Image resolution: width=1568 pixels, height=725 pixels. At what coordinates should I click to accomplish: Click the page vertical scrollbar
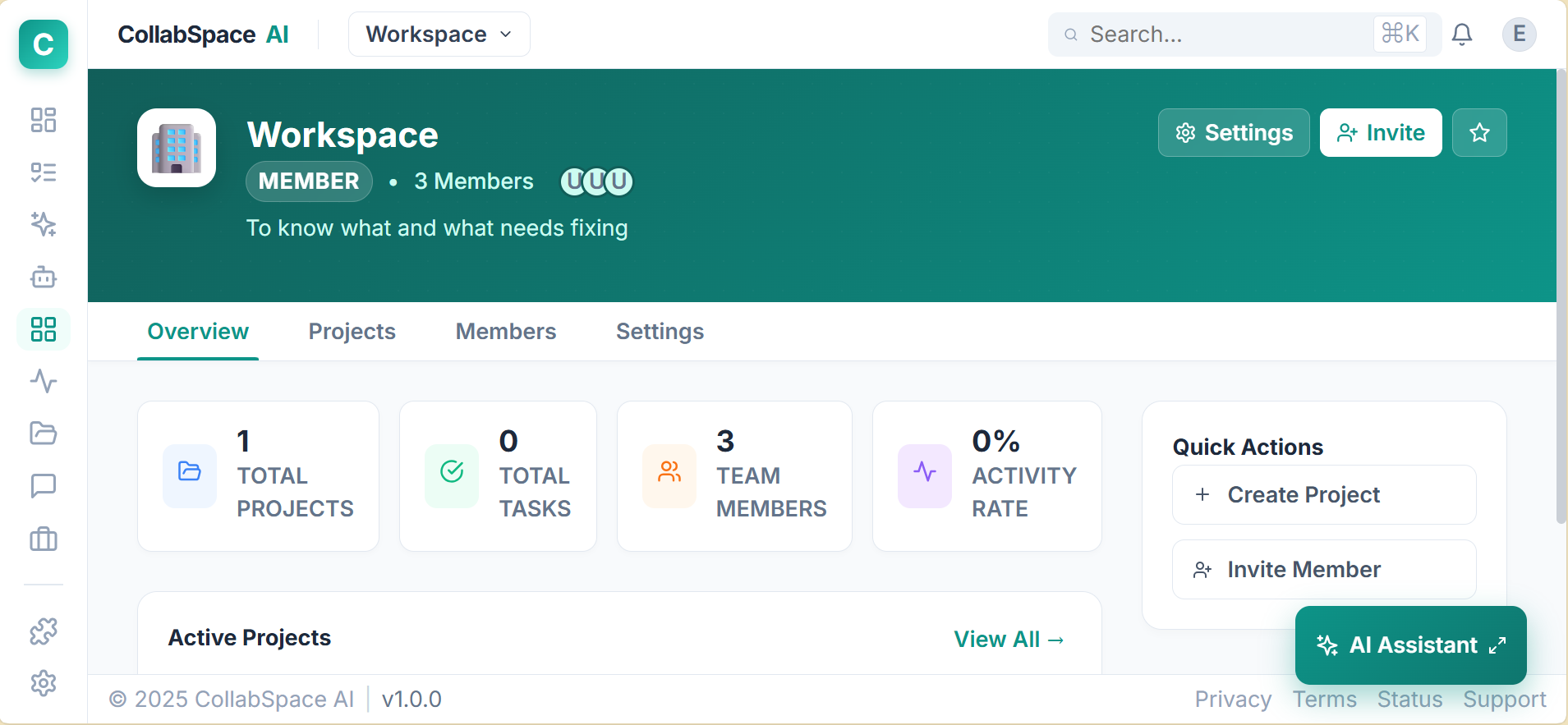1561,296
